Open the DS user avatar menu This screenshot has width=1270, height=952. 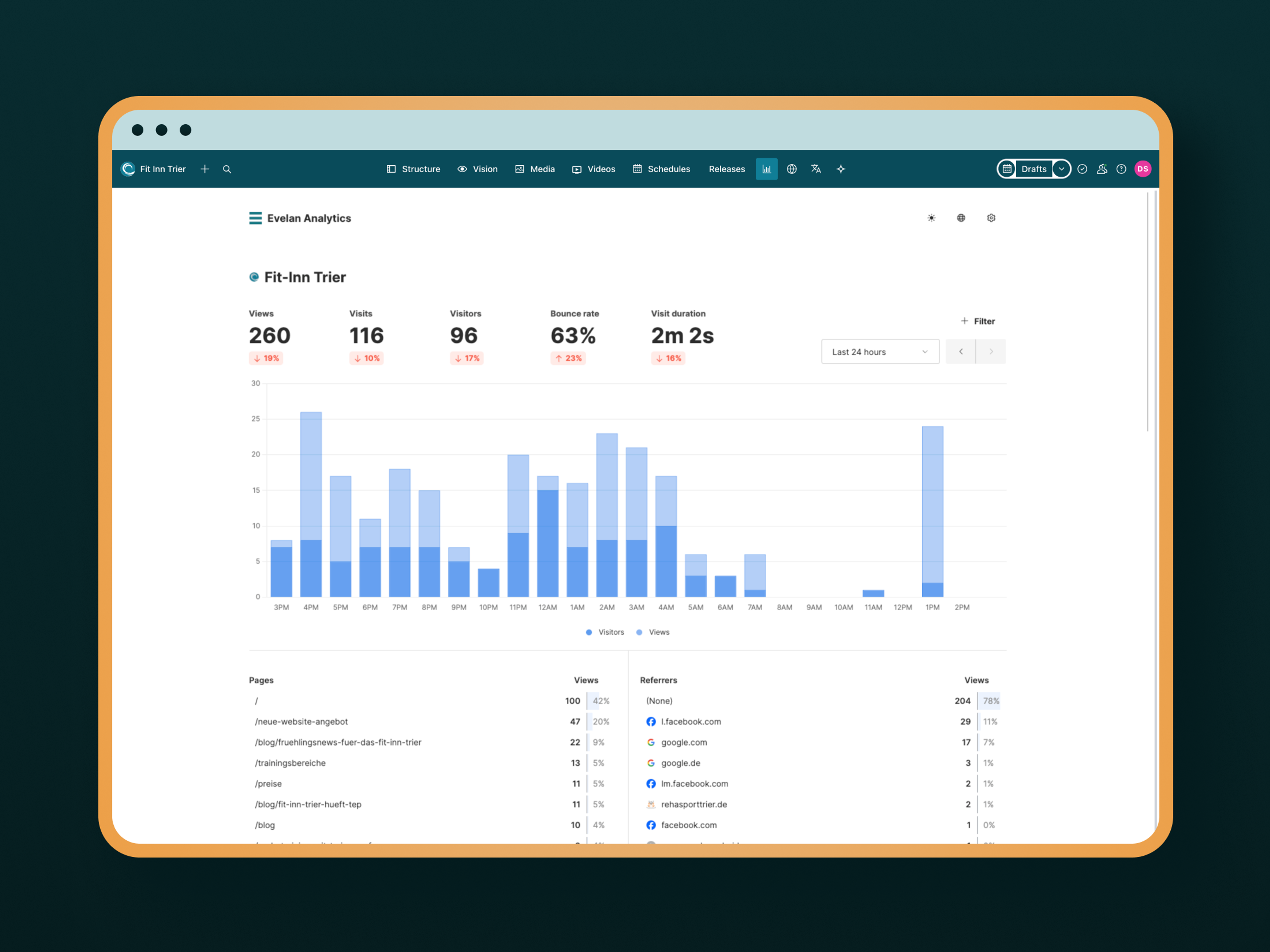(1143, 169)
